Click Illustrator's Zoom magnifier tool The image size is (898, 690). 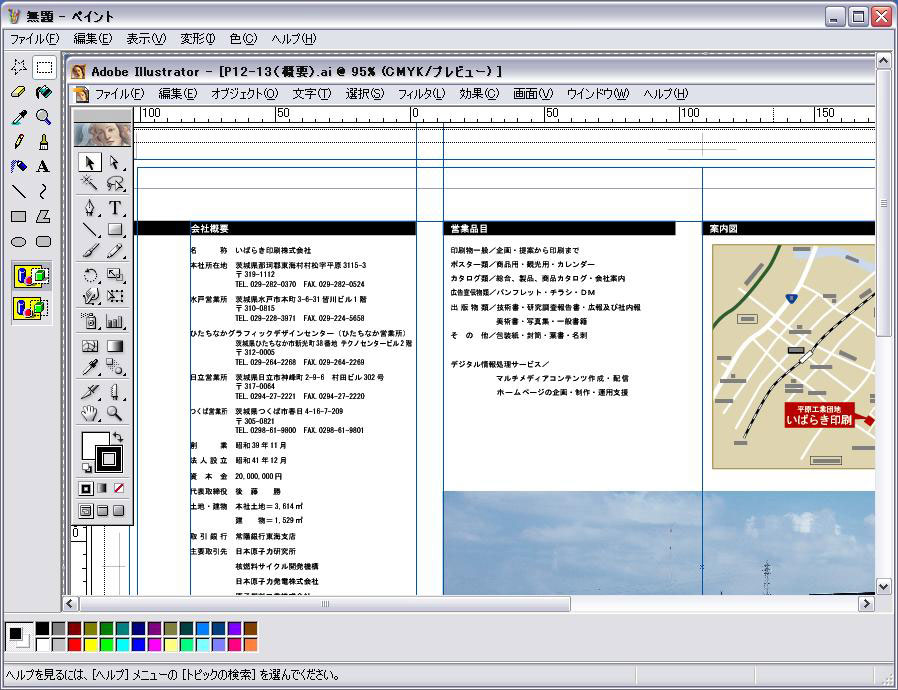(x=115, y=413)
